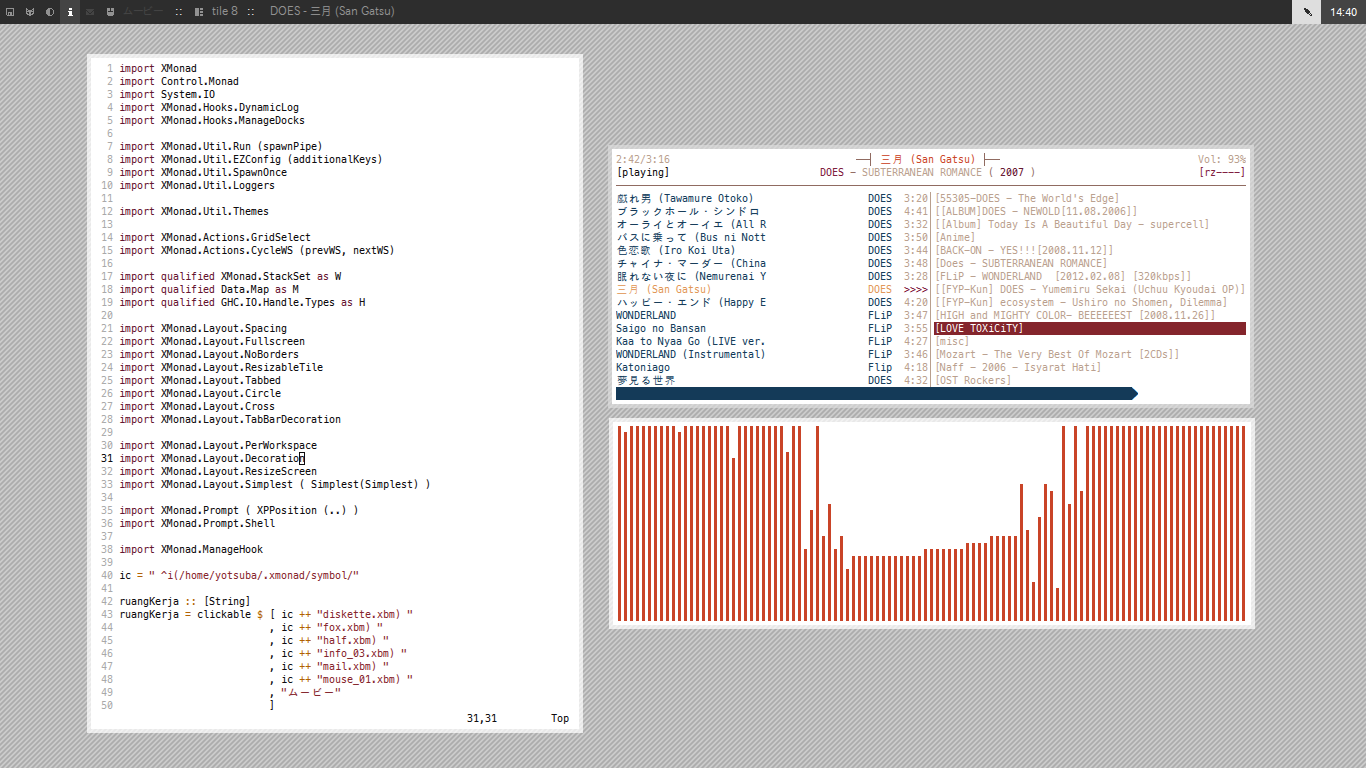Open the folder [[ALBUM]DOES - NEWOLD[11.08.2006]]
1366x768 pixels.
tap(1036, 211)
